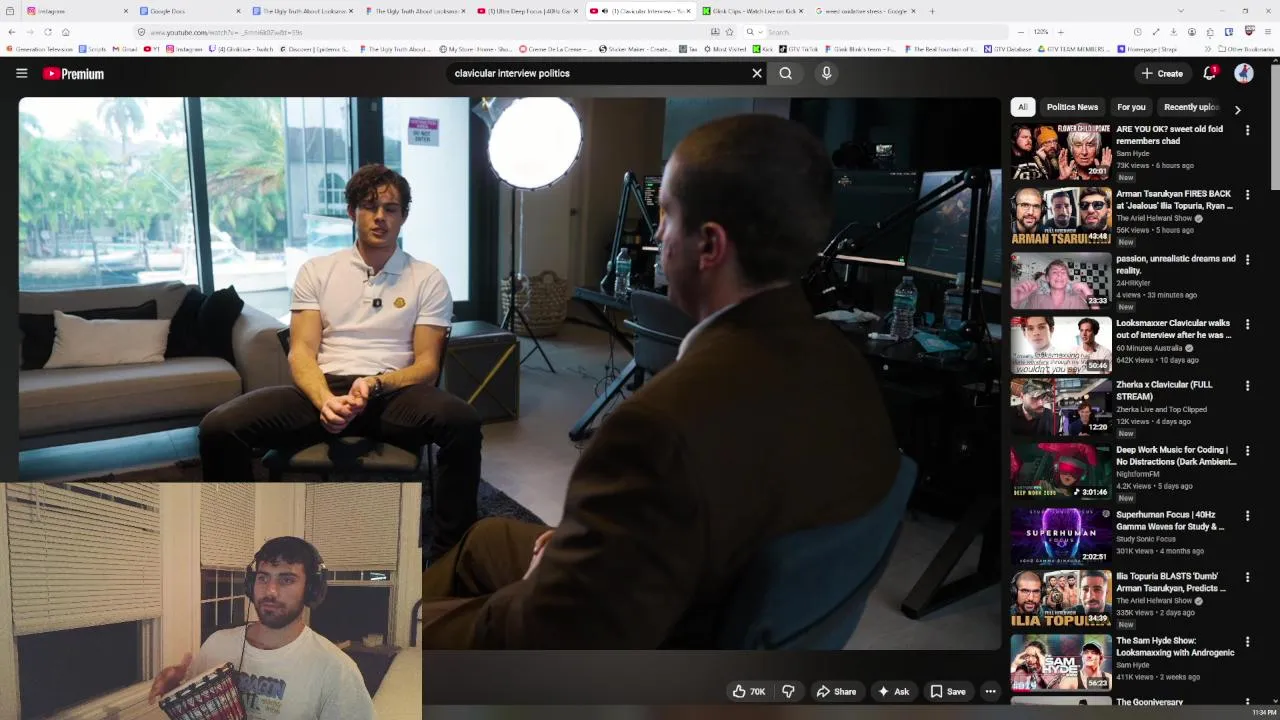This screenshot has width=1280, height=720.
Task: Reload the current page
Action: point(47,32)
